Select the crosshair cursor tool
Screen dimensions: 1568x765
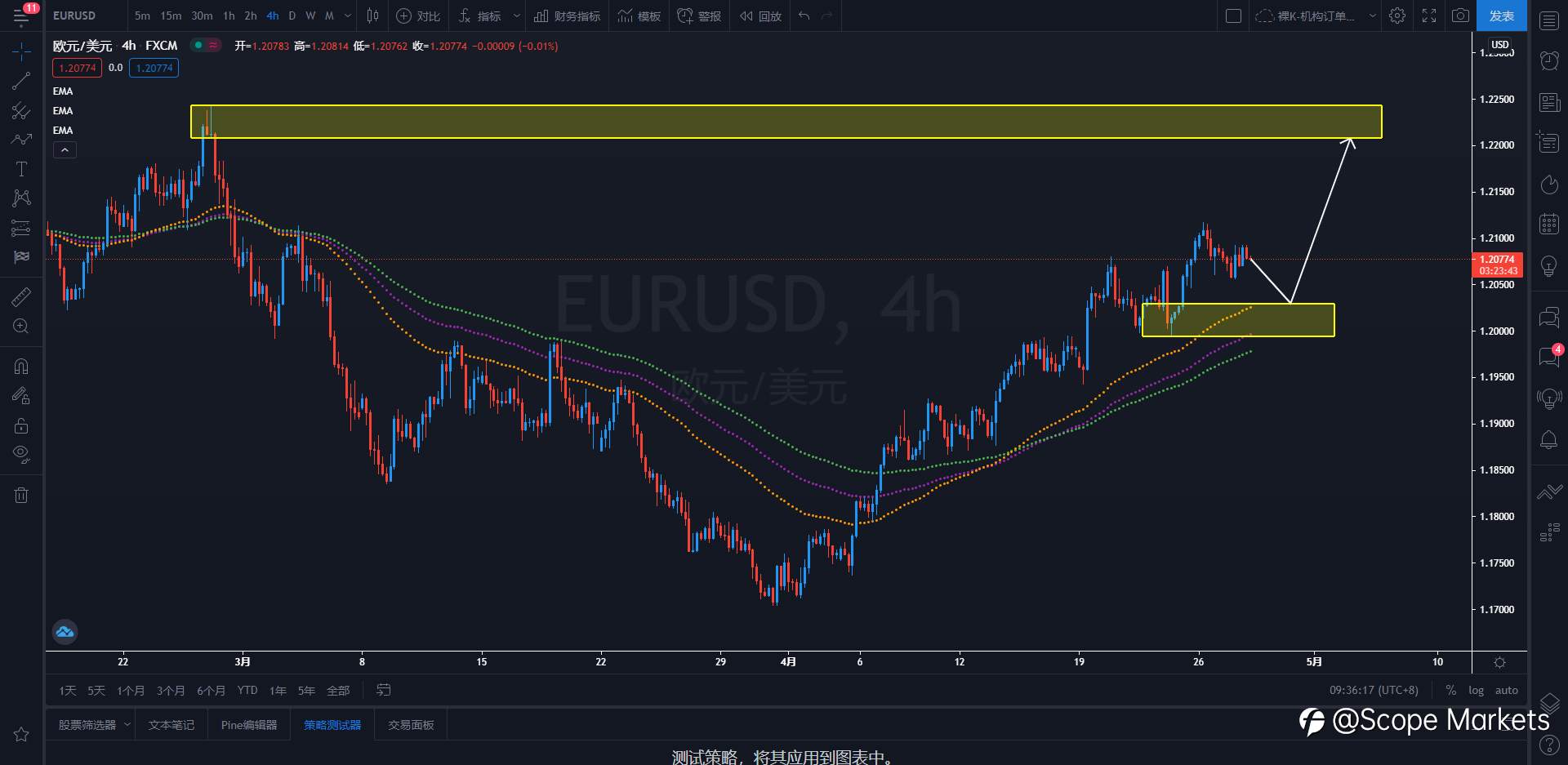(x=21, y=52)
